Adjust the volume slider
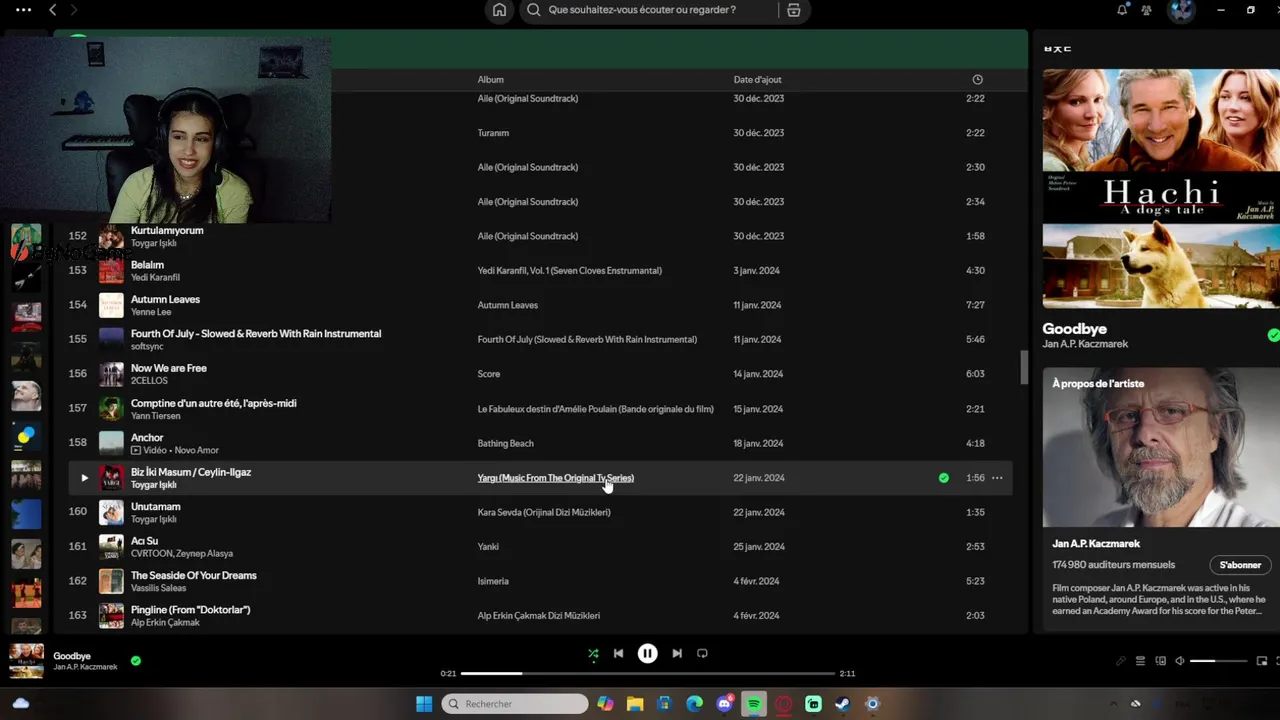This screenshot has height=720, width=1280. click(1219, 661)
